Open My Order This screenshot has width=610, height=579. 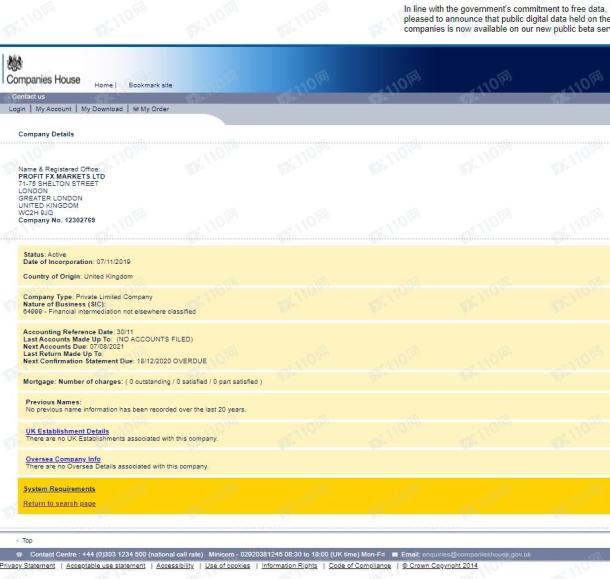click(155, 109)
